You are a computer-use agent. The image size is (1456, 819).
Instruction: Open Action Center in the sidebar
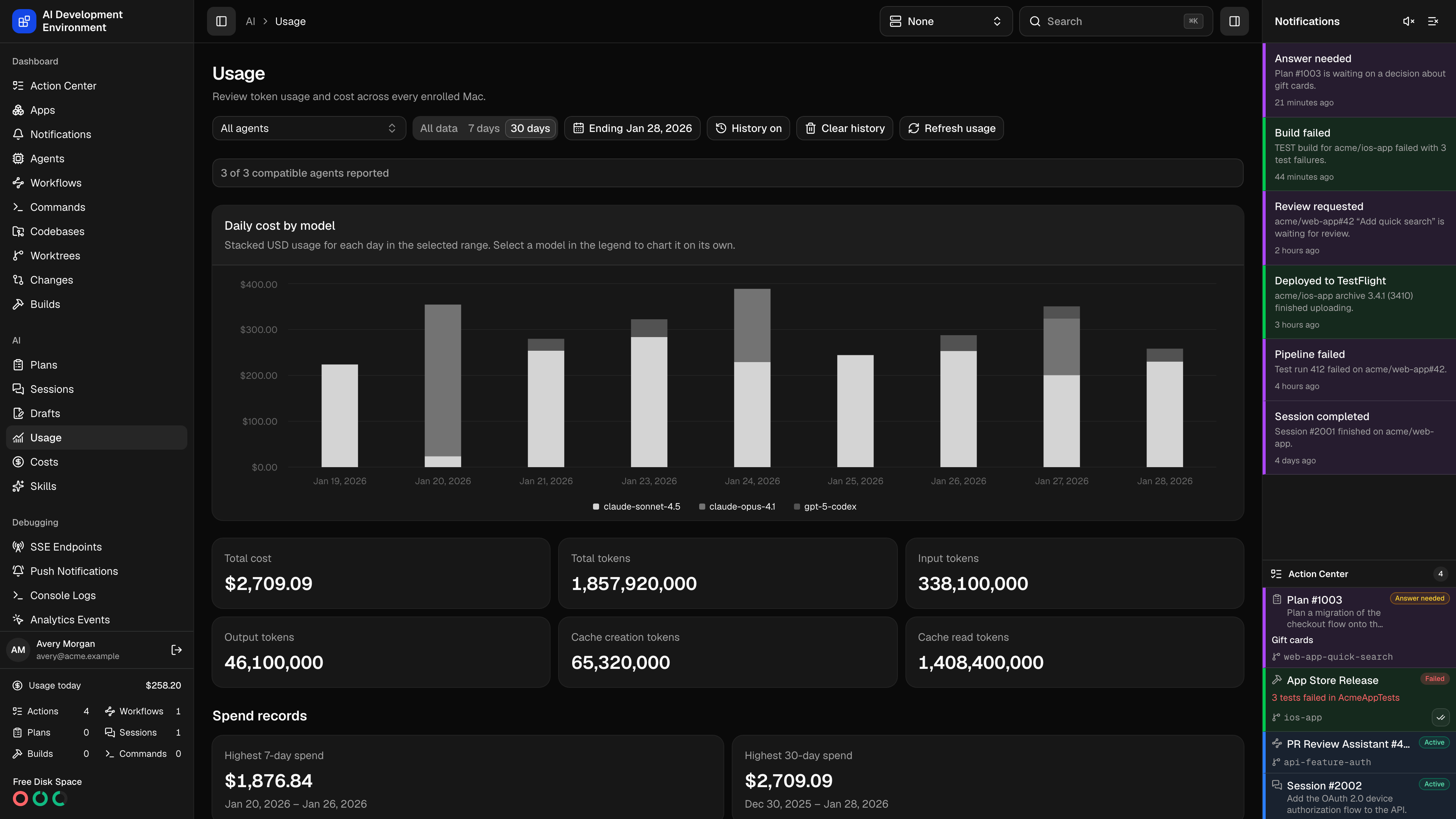[x=96, y=86]
